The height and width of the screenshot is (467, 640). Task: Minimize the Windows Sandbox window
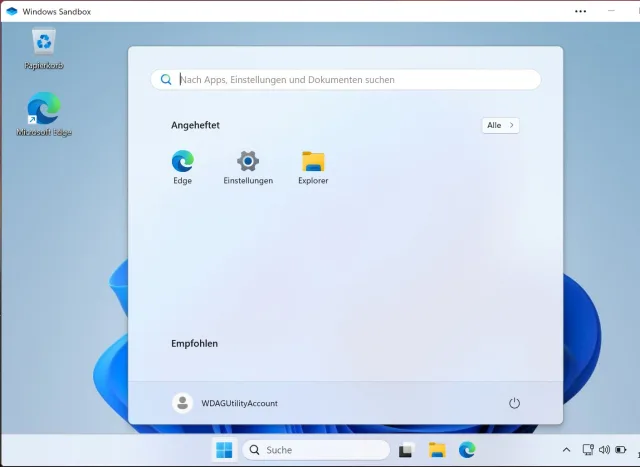click(x=611, y=11)
